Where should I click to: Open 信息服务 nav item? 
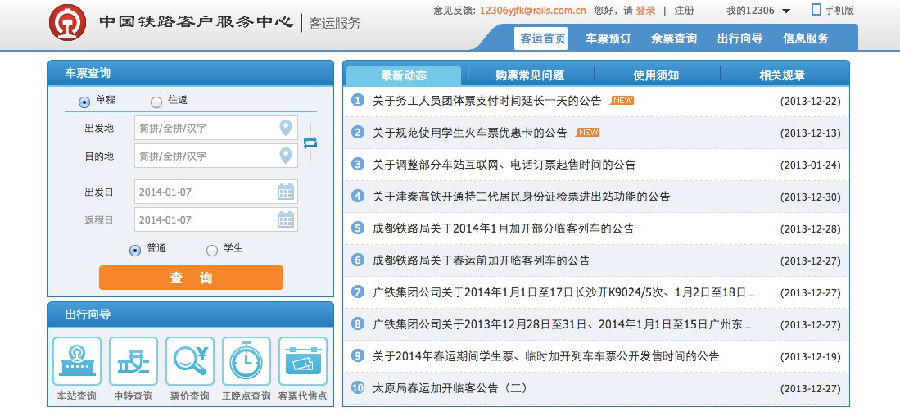pyautogui.click(x=806, y=38)
